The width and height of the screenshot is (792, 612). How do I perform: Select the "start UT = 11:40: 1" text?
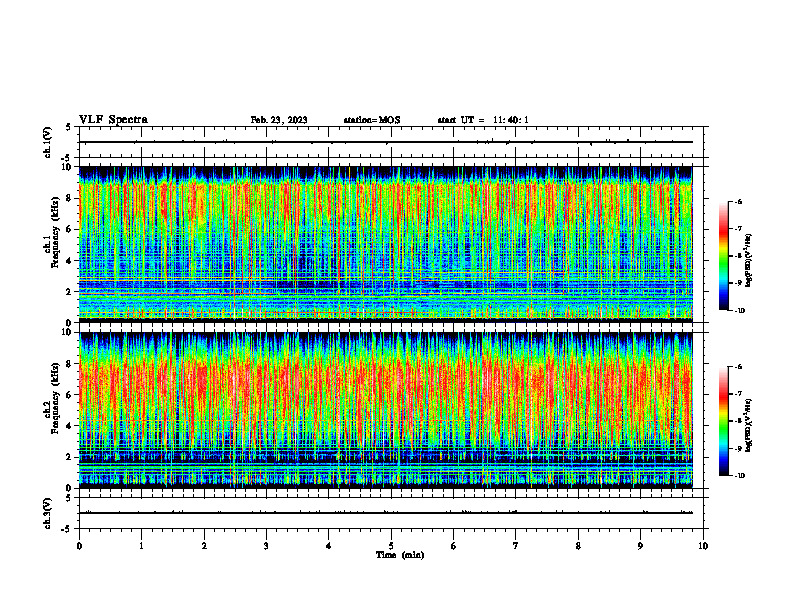coord(483,120)
